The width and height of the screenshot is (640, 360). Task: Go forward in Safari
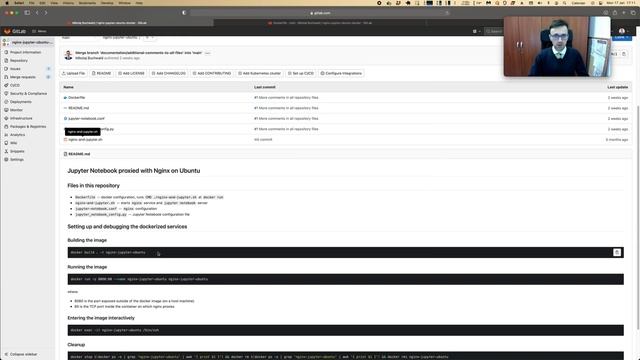46,13
